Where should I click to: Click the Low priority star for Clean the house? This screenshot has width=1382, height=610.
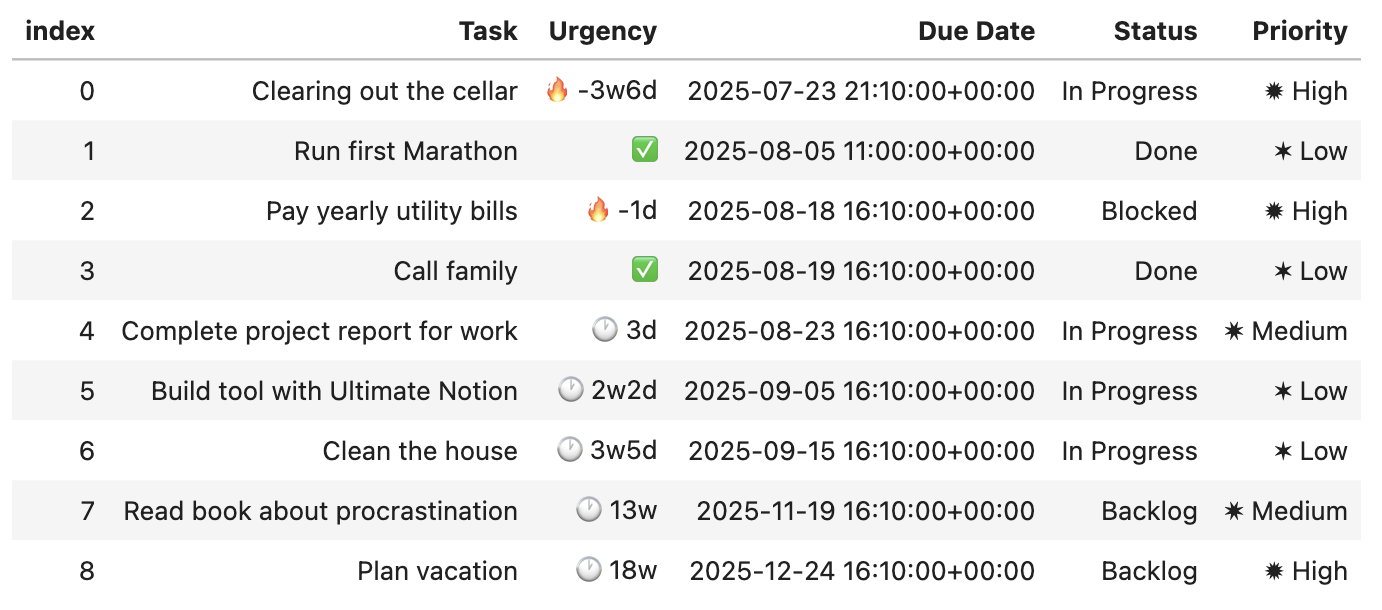pyautogui.click(x=1283, y=451)
